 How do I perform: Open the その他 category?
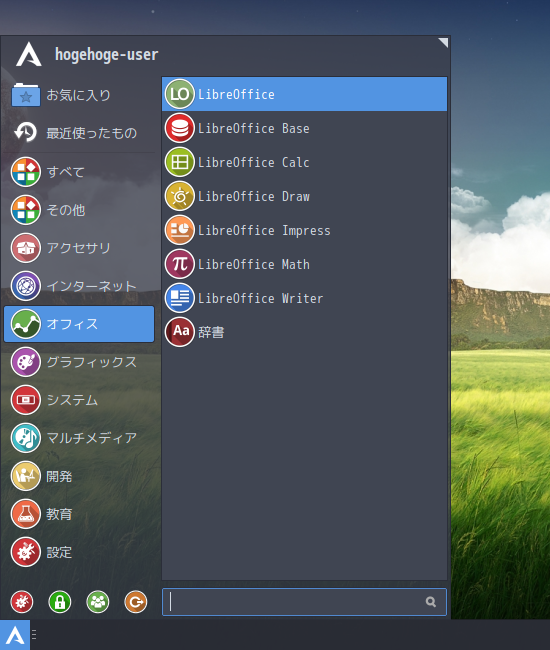click(x=79, y=210)
